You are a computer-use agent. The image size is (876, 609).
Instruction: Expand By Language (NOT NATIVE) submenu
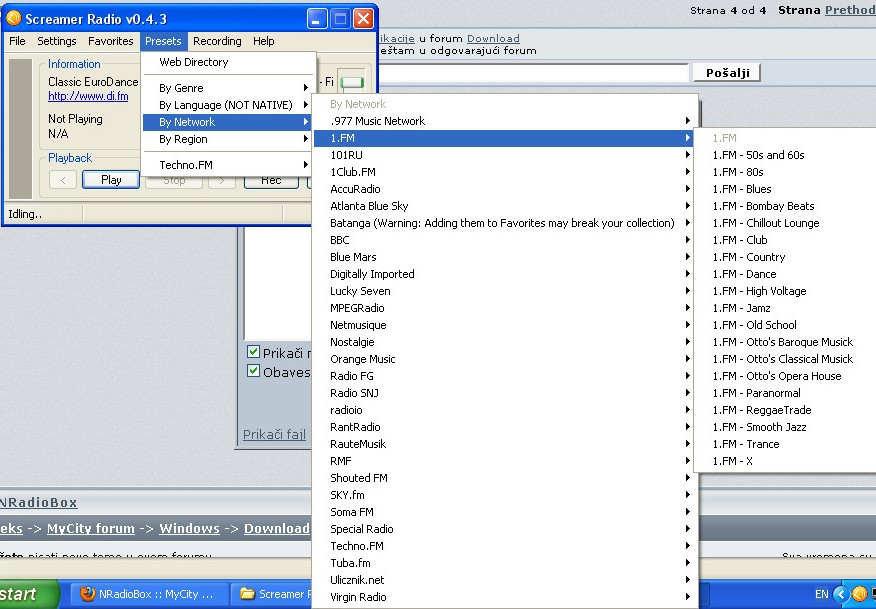(228, 104)
